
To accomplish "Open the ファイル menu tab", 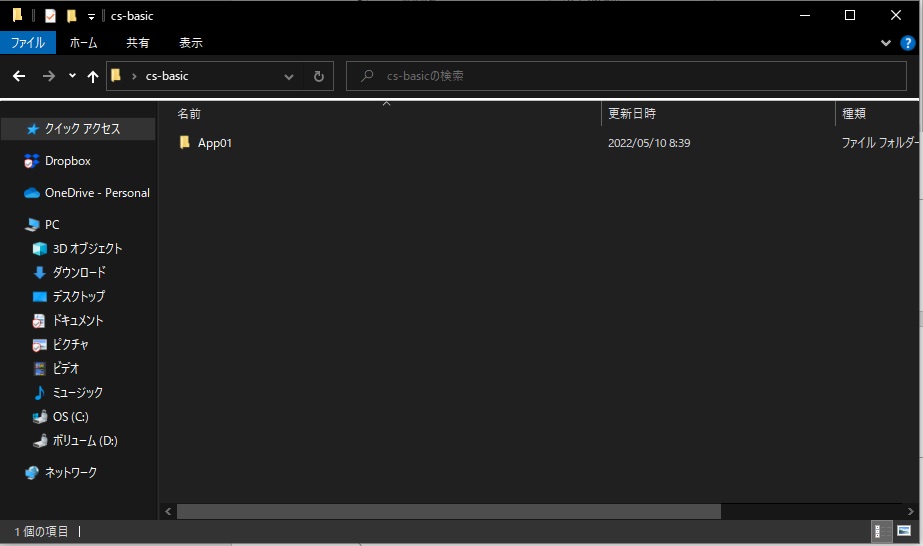I will pos(27,43).
